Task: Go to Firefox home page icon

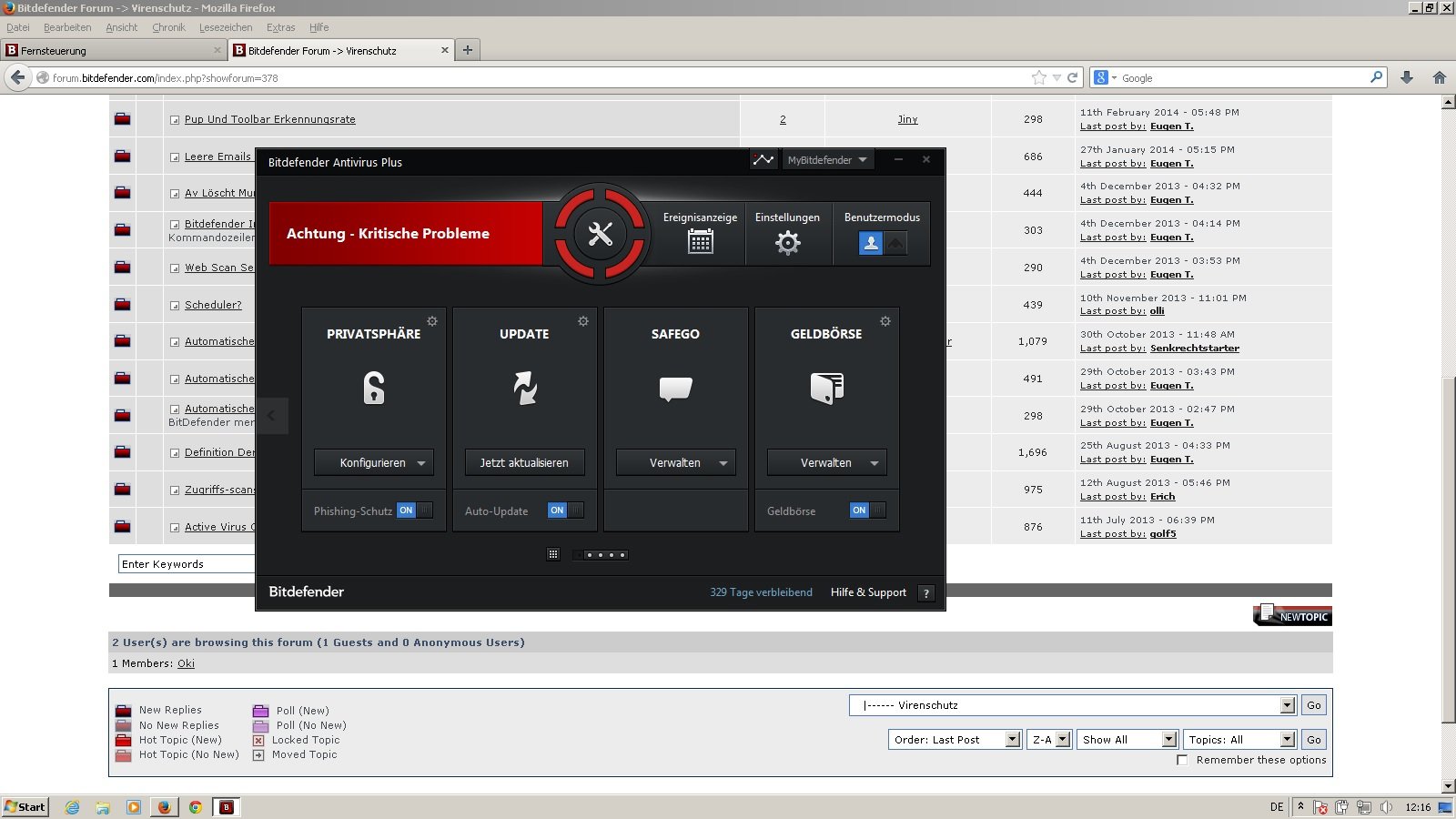Action: point(1440,77)
